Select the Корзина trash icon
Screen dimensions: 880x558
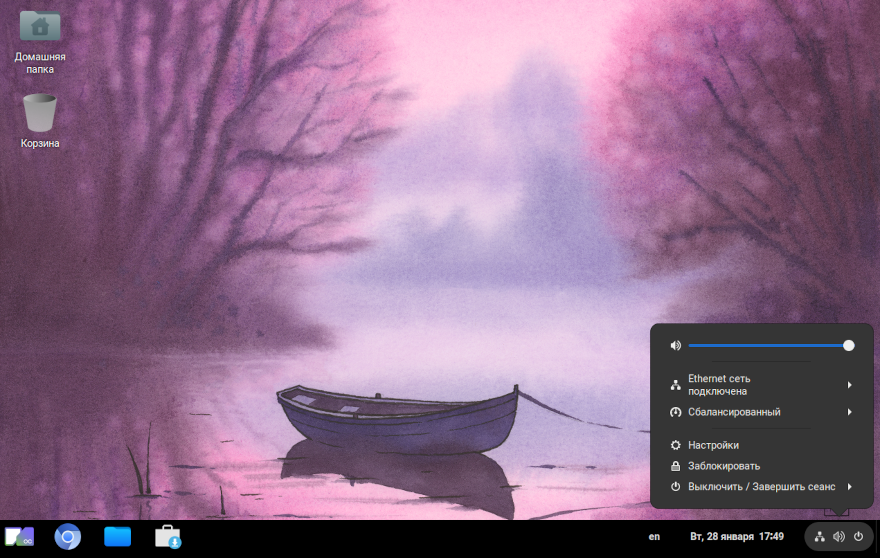[x=40, y=113]
